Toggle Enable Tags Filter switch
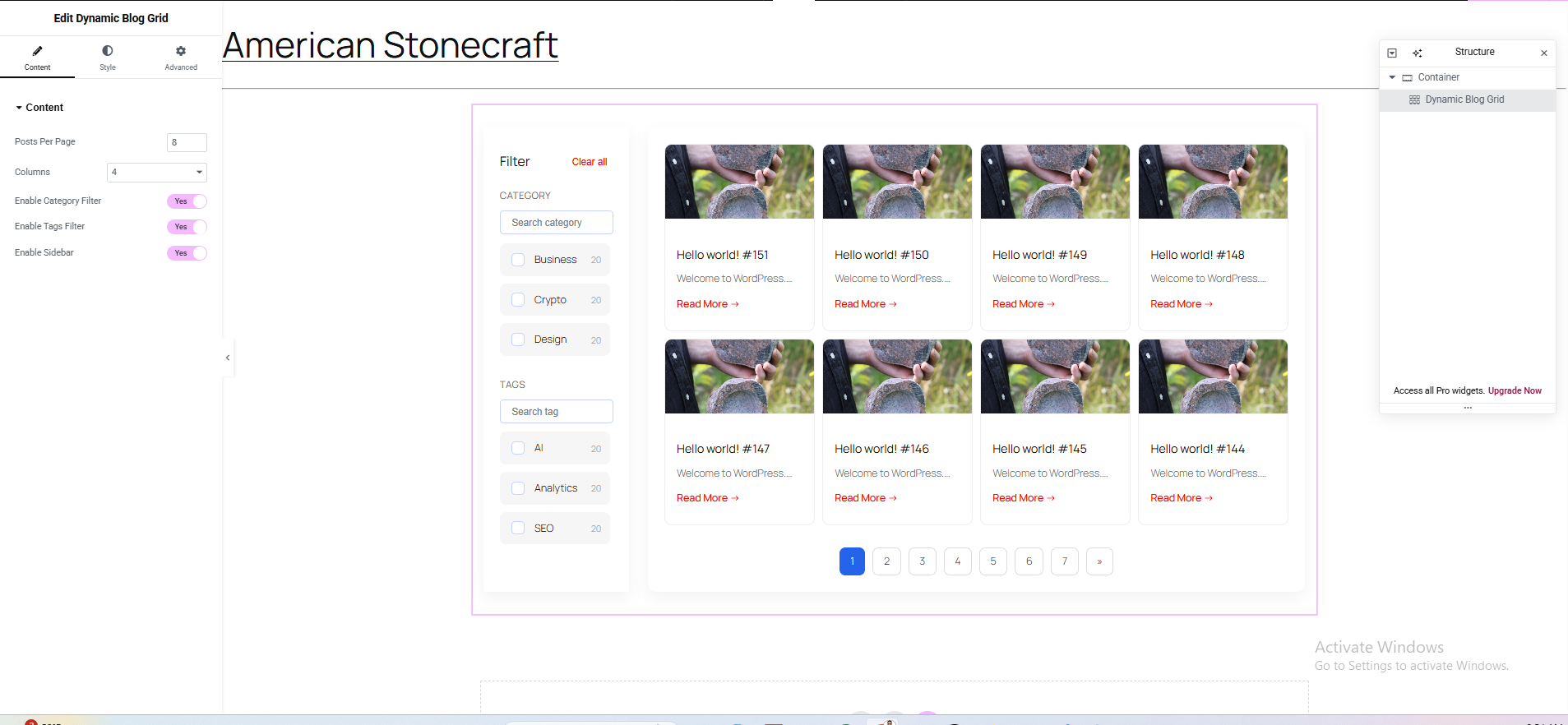Screen dimensions: 1568x725 pyautogui.click(x=187, y=227)
